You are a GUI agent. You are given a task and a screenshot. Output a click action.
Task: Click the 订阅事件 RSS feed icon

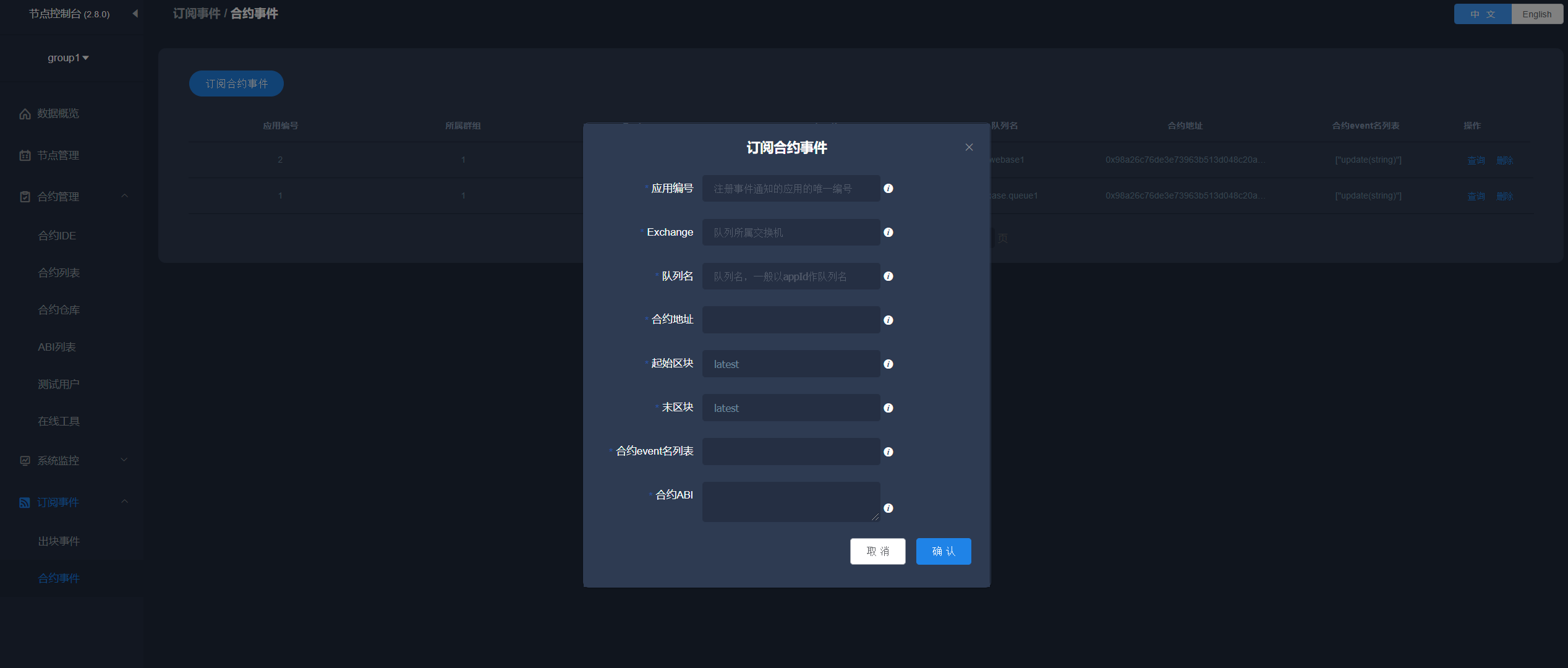[25, 502]
